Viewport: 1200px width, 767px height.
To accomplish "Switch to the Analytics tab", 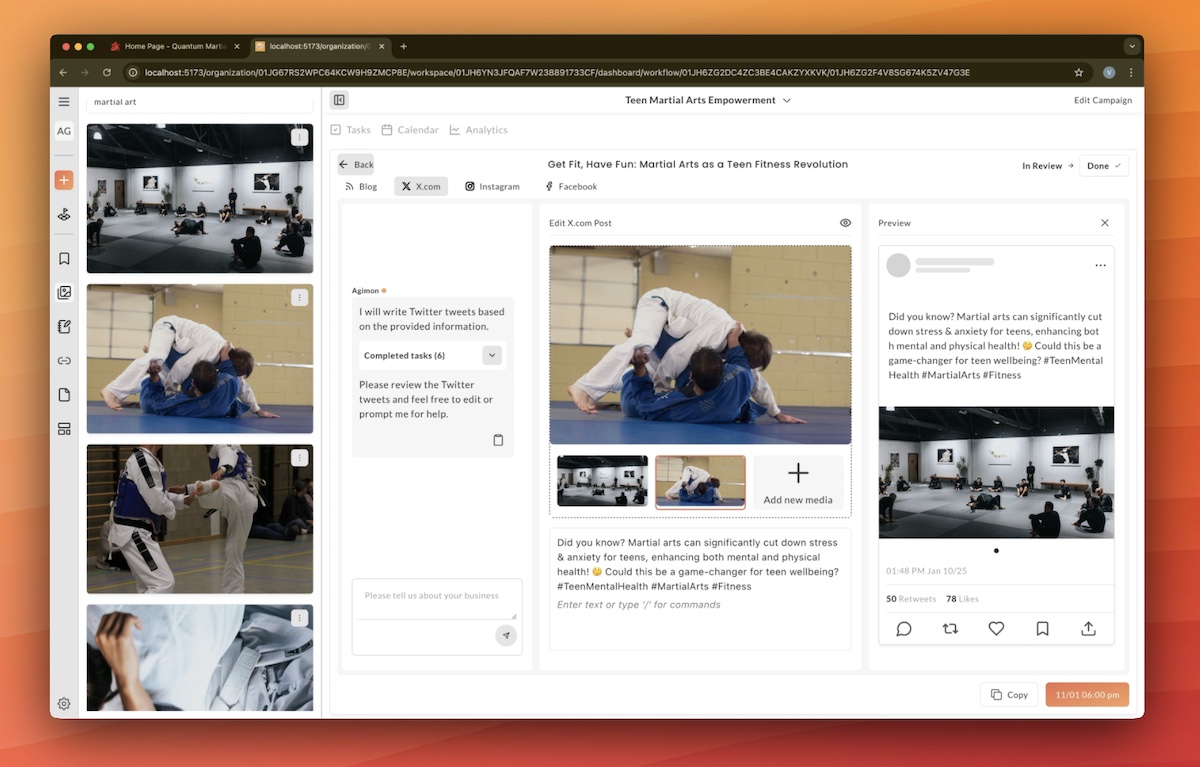I will [x=478, y=130].
